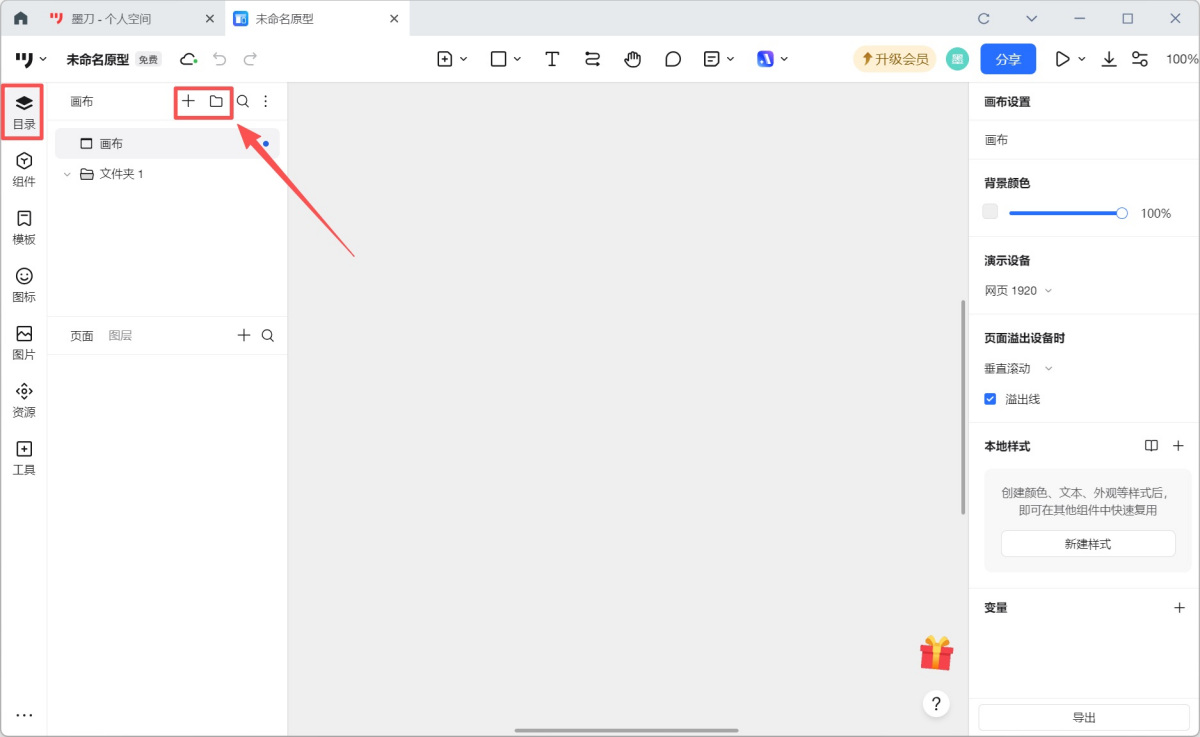Image resolution: width=1200 pixels, height=737 pixels.
Task: Click the 新建样式 button
Action: tap(1087, 544)
